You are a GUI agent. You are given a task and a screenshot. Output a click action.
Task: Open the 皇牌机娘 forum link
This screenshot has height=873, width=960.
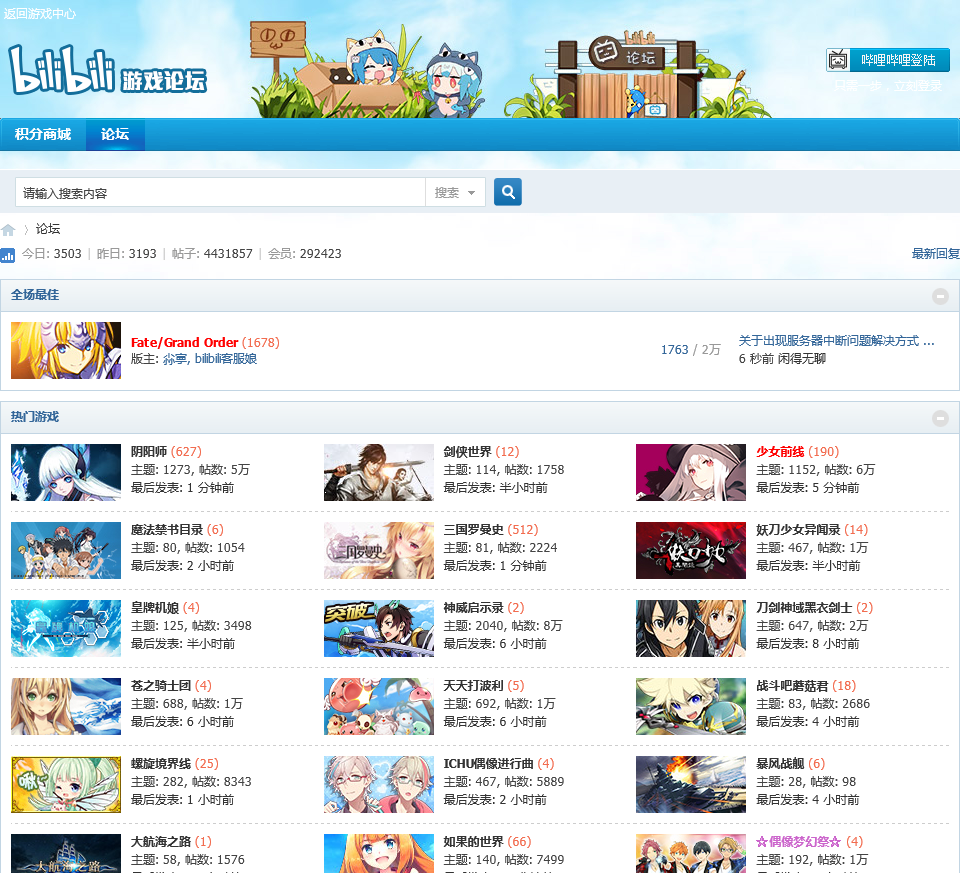(155, 607)
